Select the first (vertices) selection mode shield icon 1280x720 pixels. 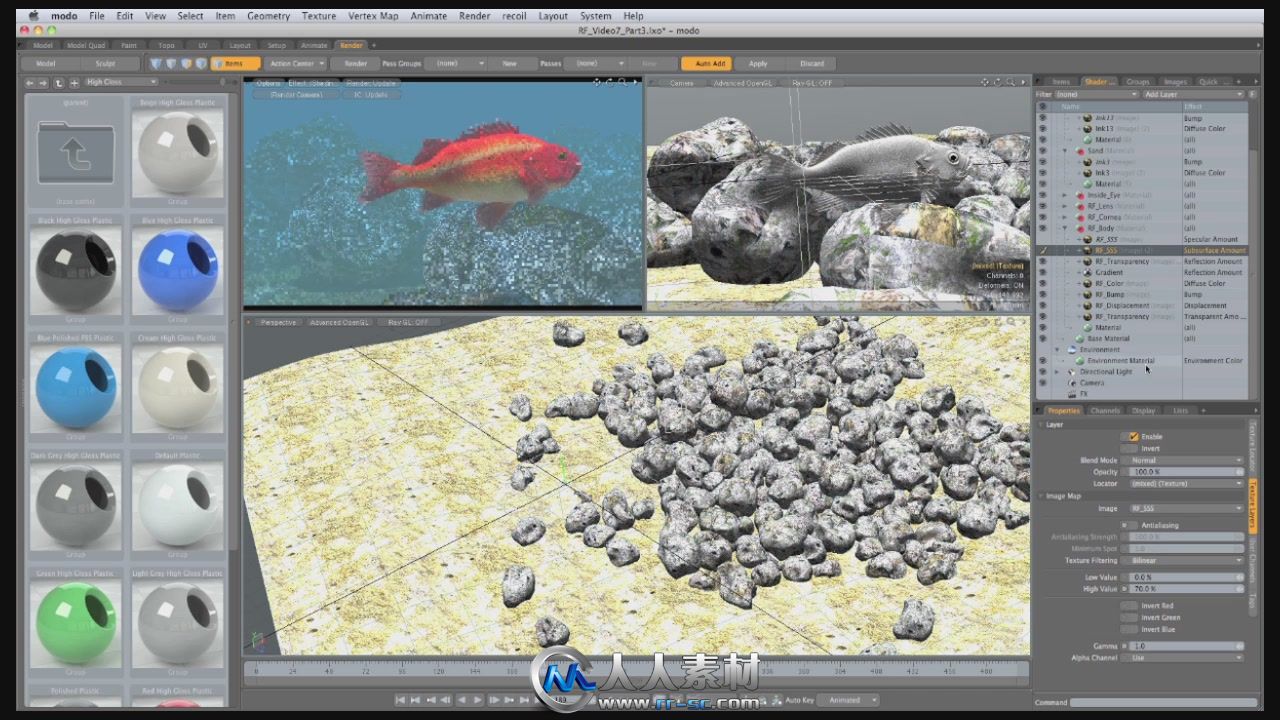coord(156,63)
